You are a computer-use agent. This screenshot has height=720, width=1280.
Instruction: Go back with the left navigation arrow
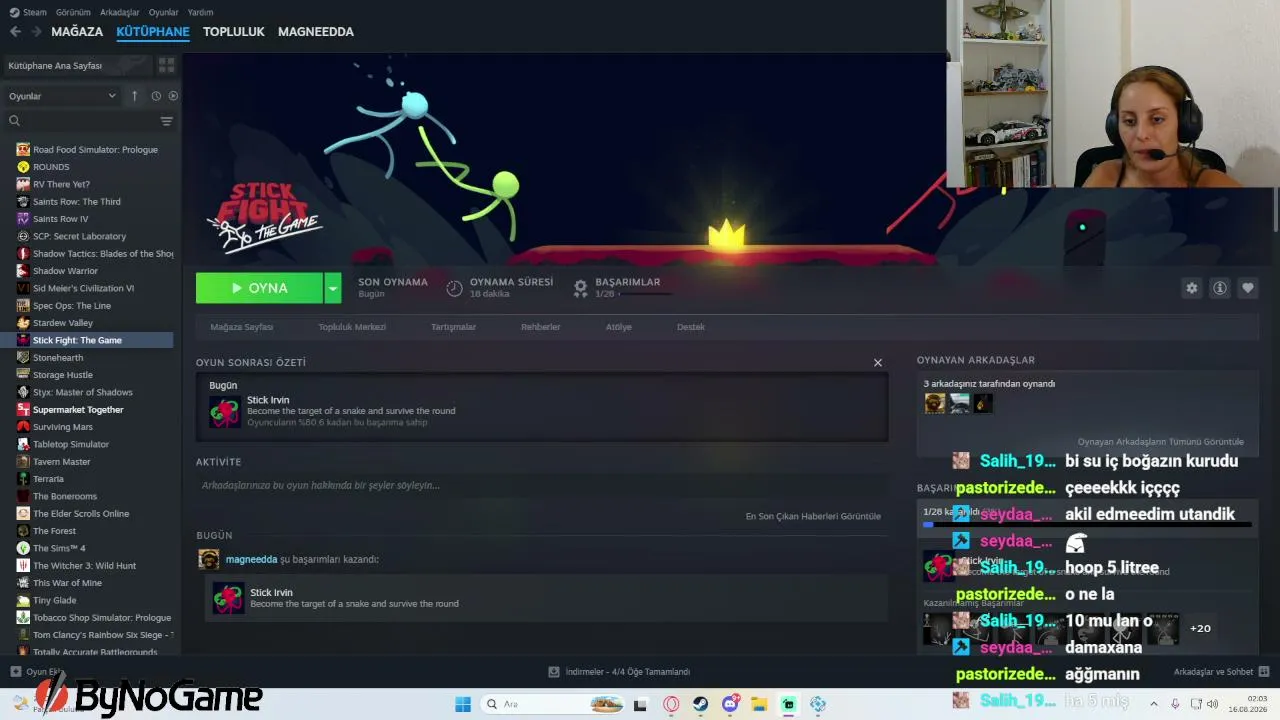(15, 32)
